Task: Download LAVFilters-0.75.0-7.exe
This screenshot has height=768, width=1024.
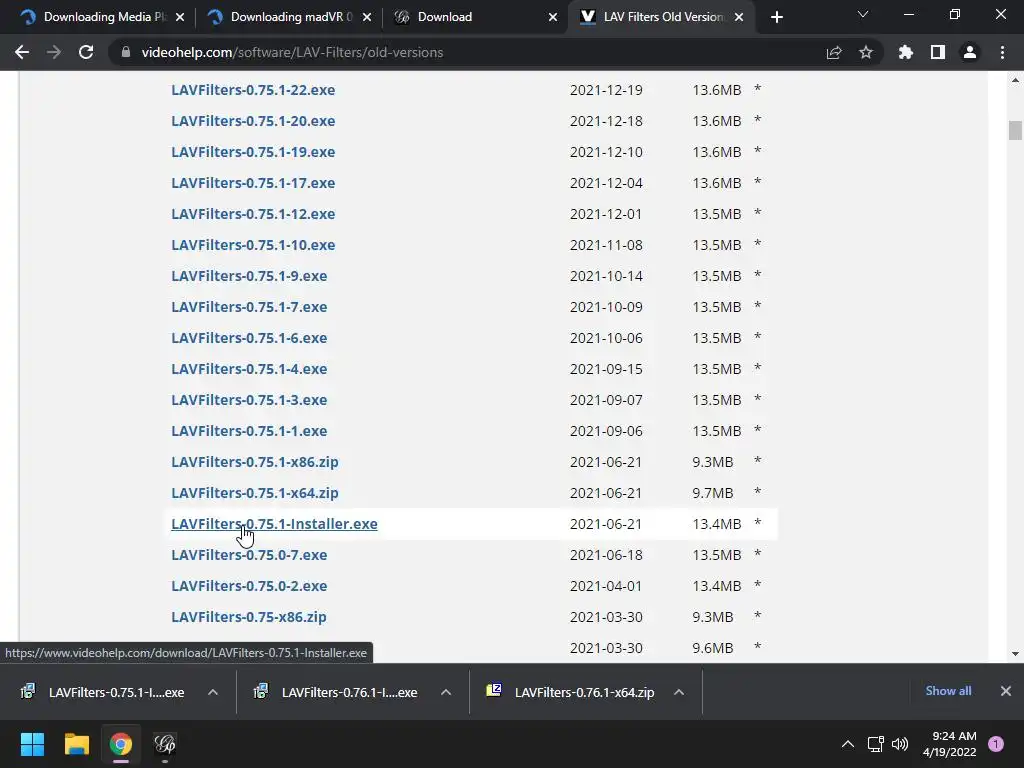Action: tap(249, 555)
